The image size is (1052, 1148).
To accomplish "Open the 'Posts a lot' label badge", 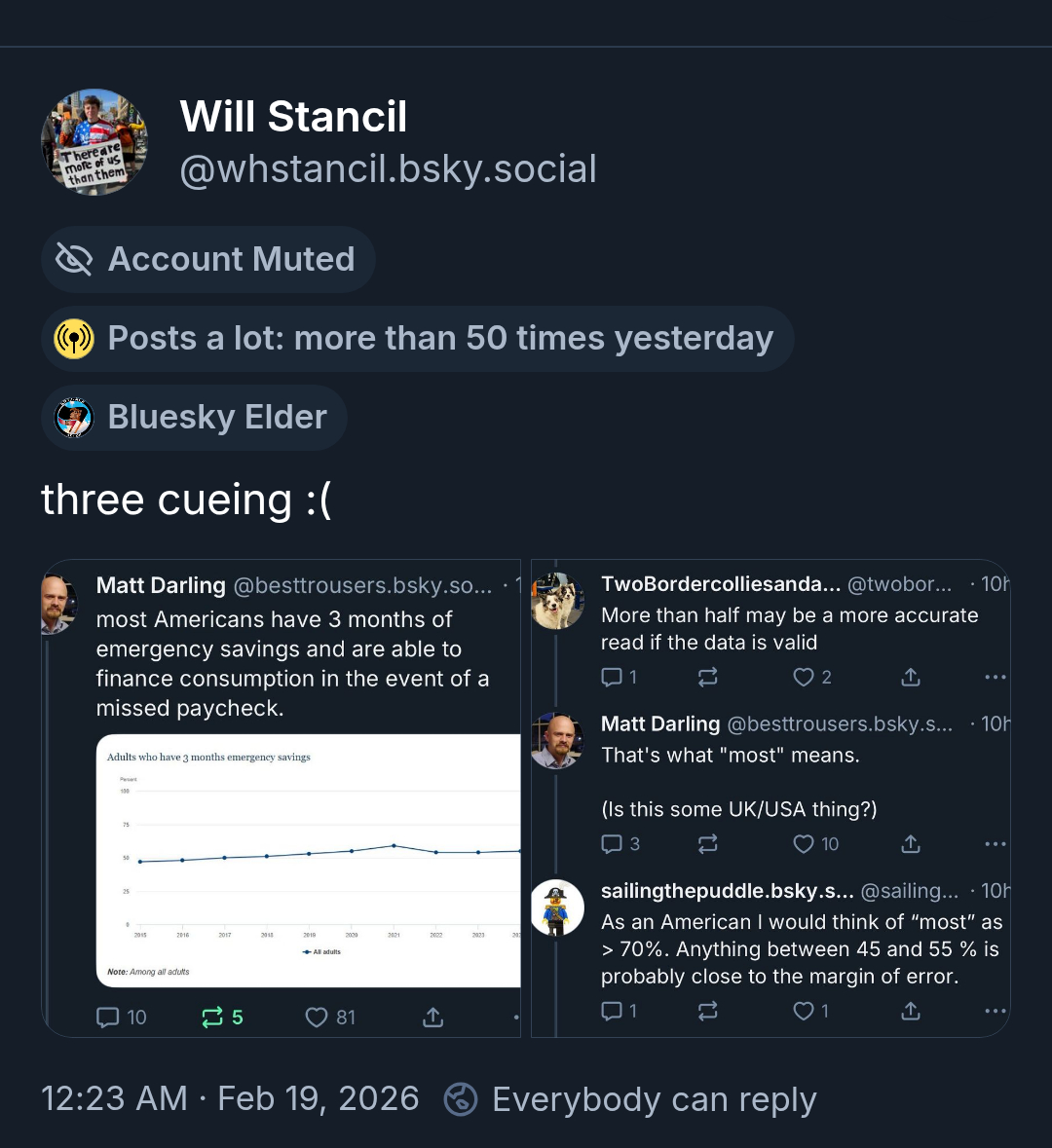I will [x=418, y=339].
